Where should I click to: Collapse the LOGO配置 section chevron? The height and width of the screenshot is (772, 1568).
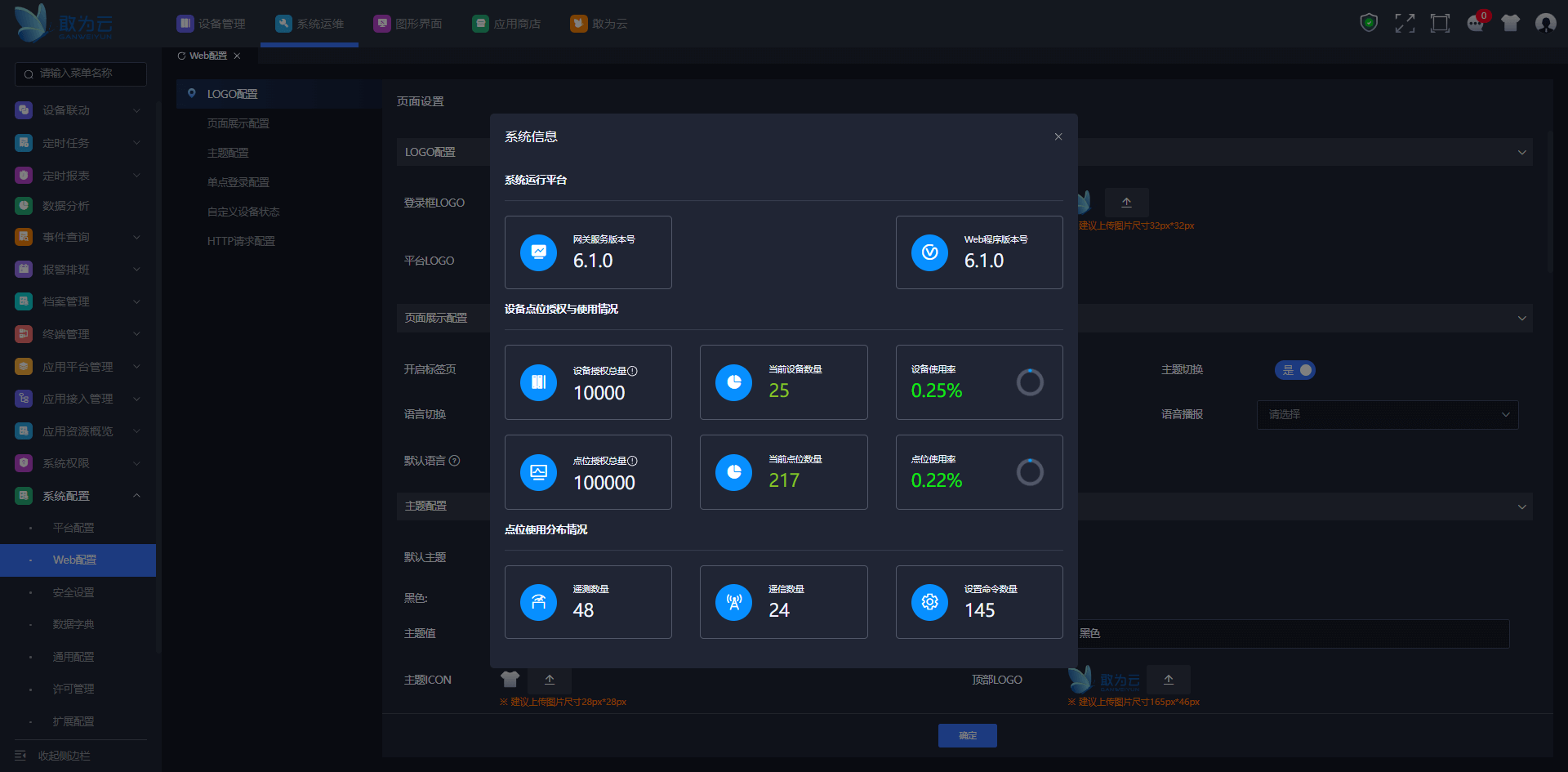coord(1521,153)
